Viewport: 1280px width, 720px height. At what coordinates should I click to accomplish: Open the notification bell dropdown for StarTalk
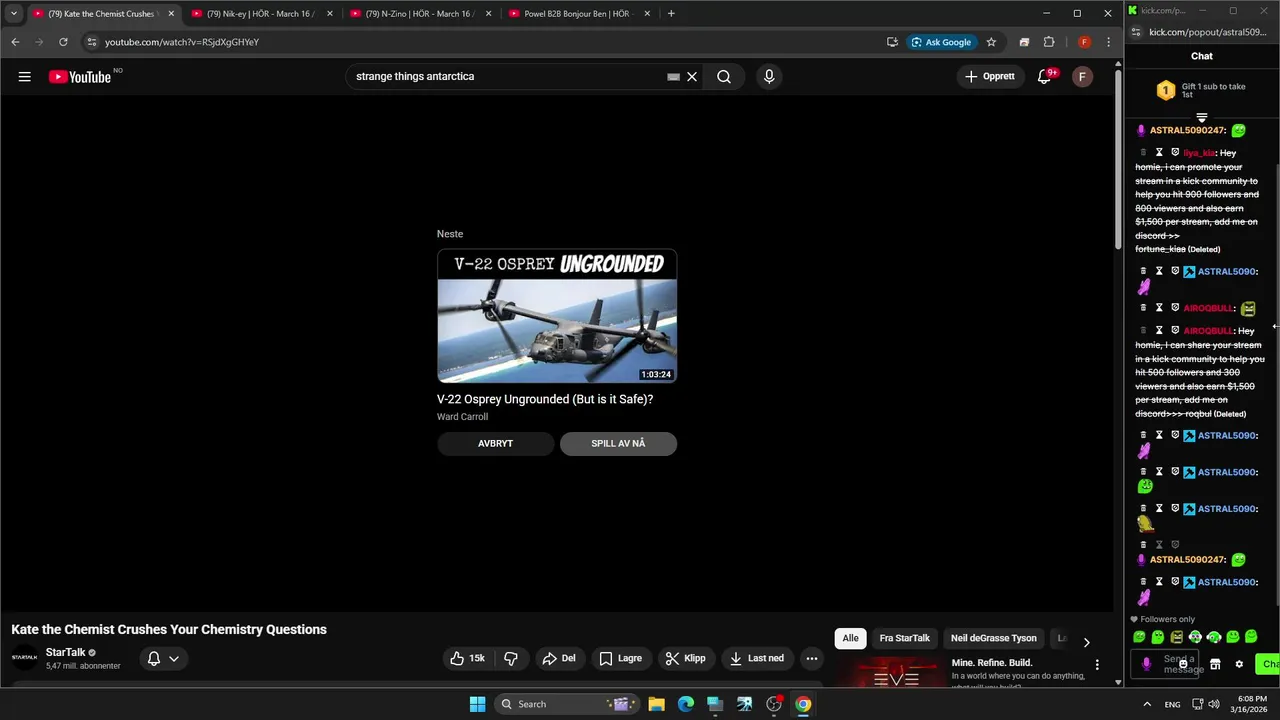(163, 658)
